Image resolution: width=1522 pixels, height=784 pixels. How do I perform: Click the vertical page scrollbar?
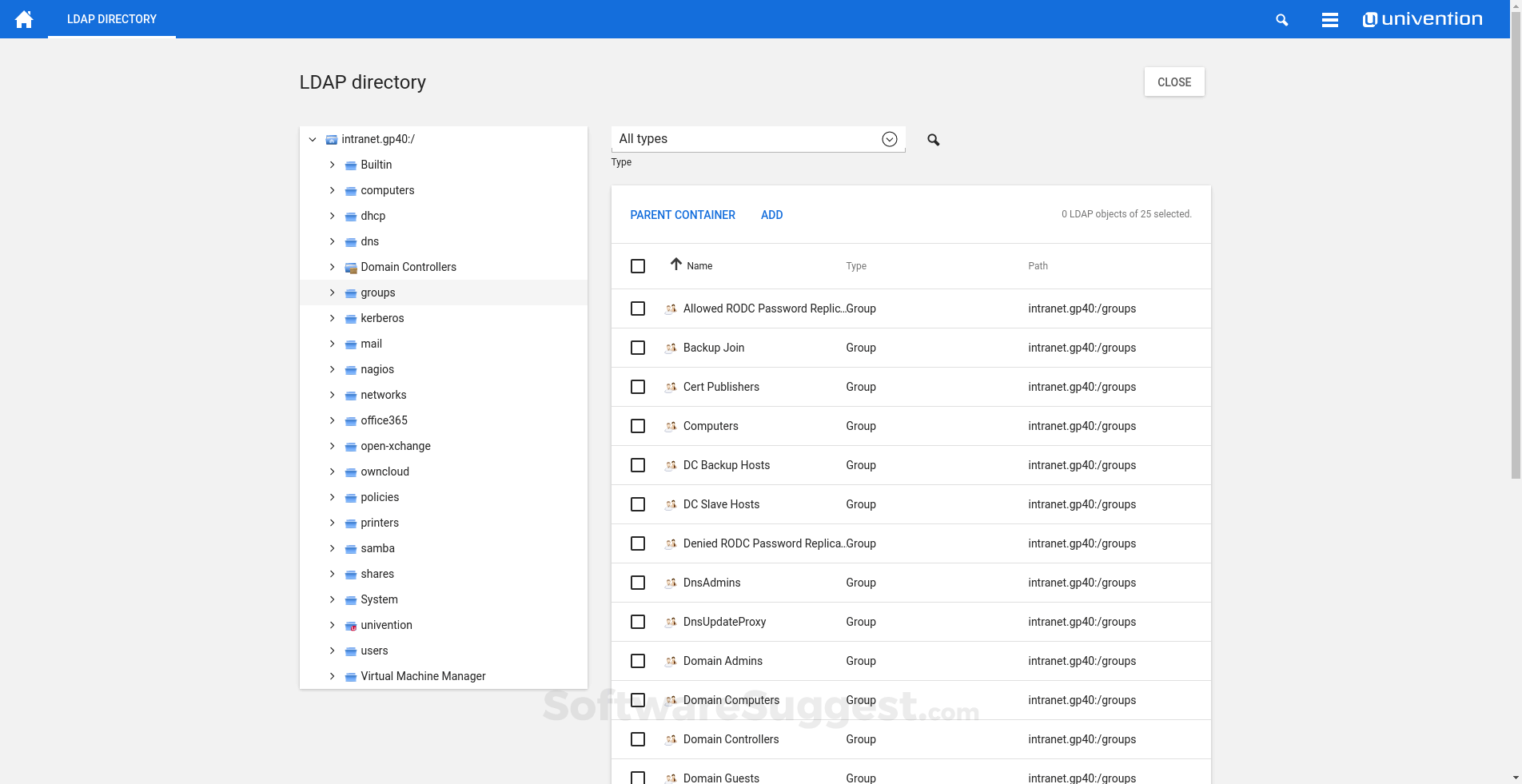point(1516,240)
